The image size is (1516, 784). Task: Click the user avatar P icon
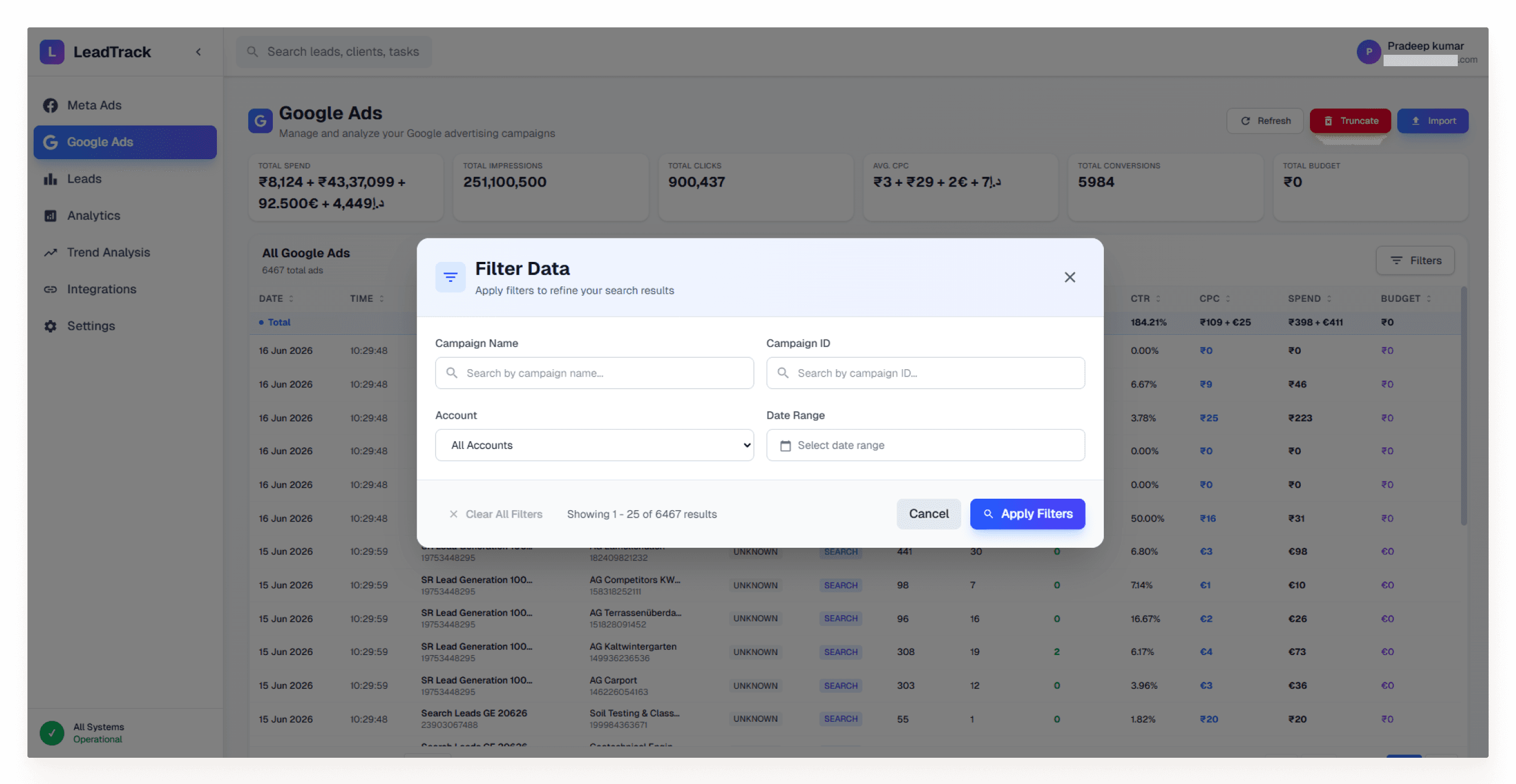(1368, 52)
